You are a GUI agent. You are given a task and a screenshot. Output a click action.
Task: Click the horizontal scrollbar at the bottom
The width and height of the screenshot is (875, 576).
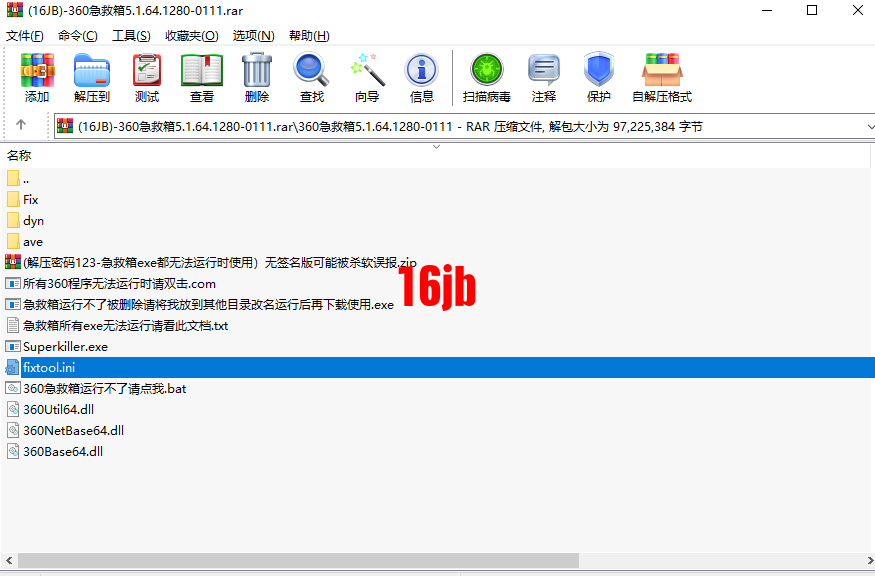point(300,559)
